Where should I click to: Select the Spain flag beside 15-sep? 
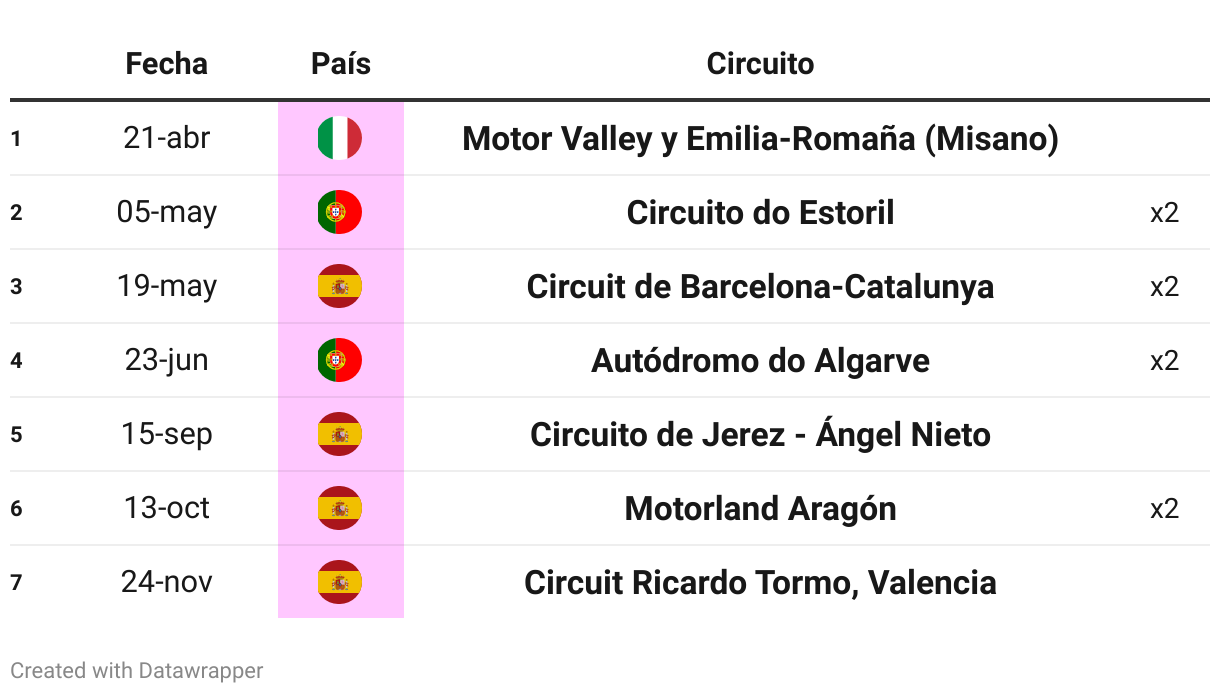click(x=340, y=434)
